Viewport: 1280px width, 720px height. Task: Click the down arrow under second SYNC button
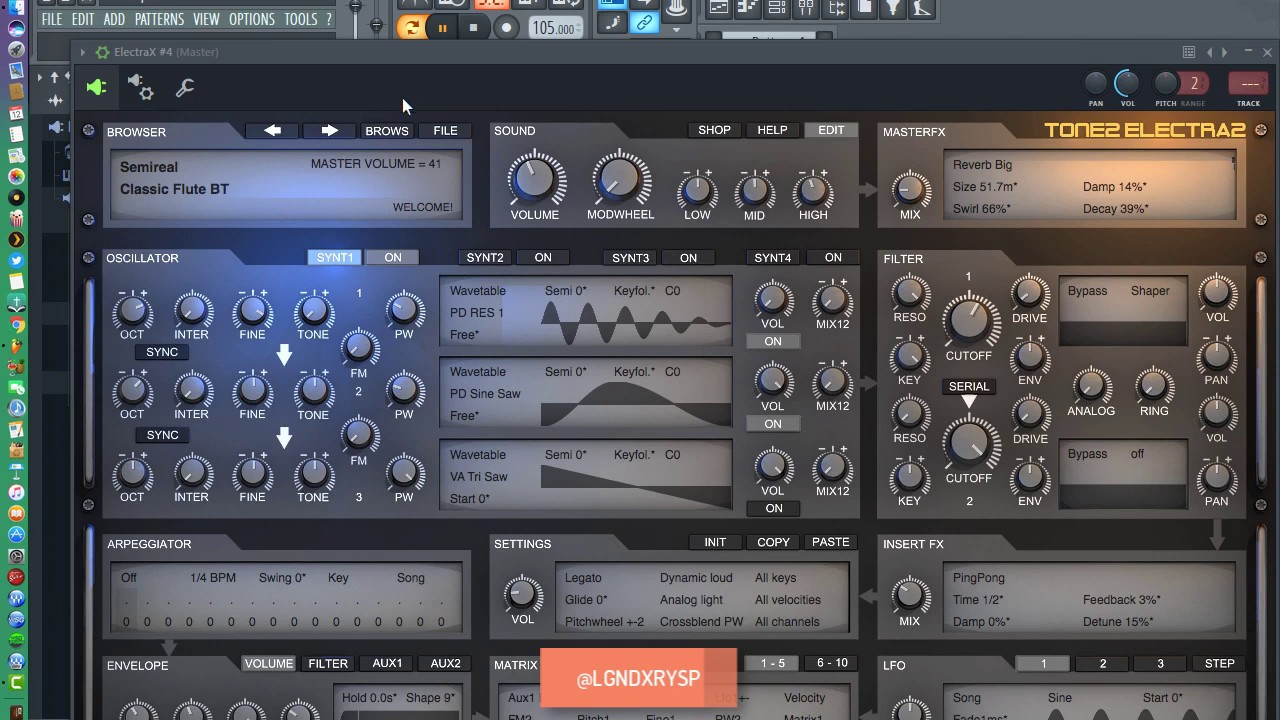[x=284, y=437]
